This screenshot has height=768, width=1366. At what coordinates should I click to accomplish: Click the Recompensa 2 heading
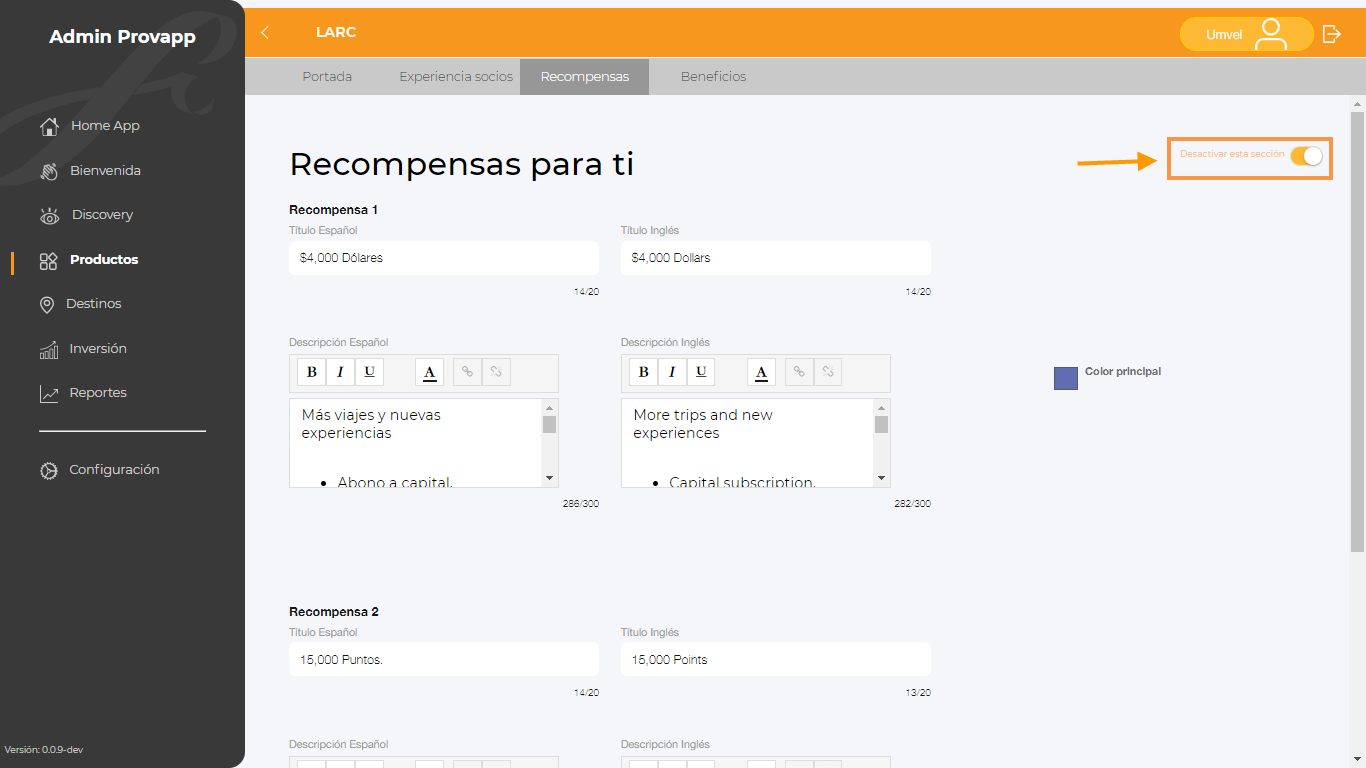(x=334, y=612)
